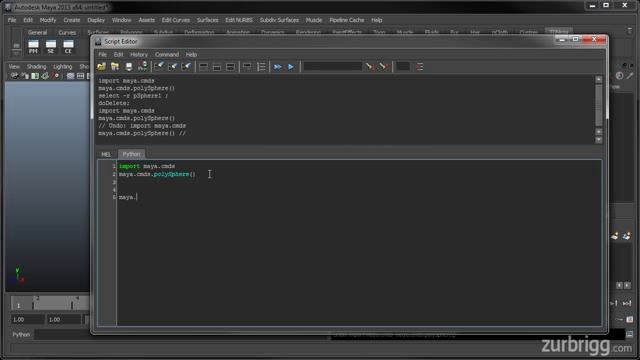This screenshot has height=360, width=640.
Task: Toggle Show Line Numbers in Script Editor
Action: (x=261, y=67)
